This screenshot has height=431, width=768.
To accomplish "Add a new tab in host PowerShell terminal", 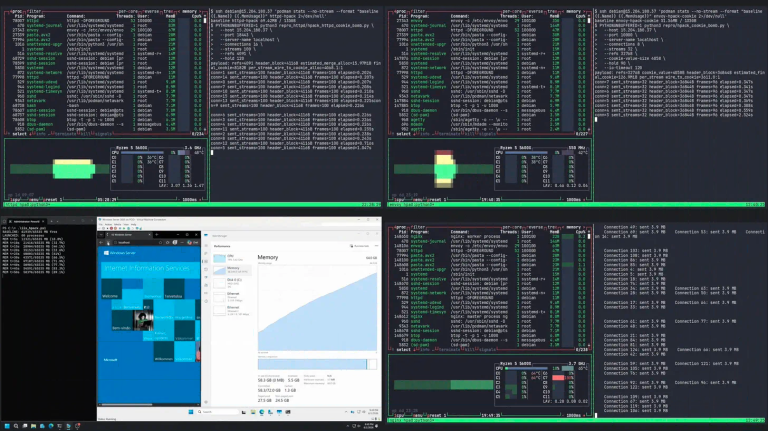I will [x=51, y=221].
